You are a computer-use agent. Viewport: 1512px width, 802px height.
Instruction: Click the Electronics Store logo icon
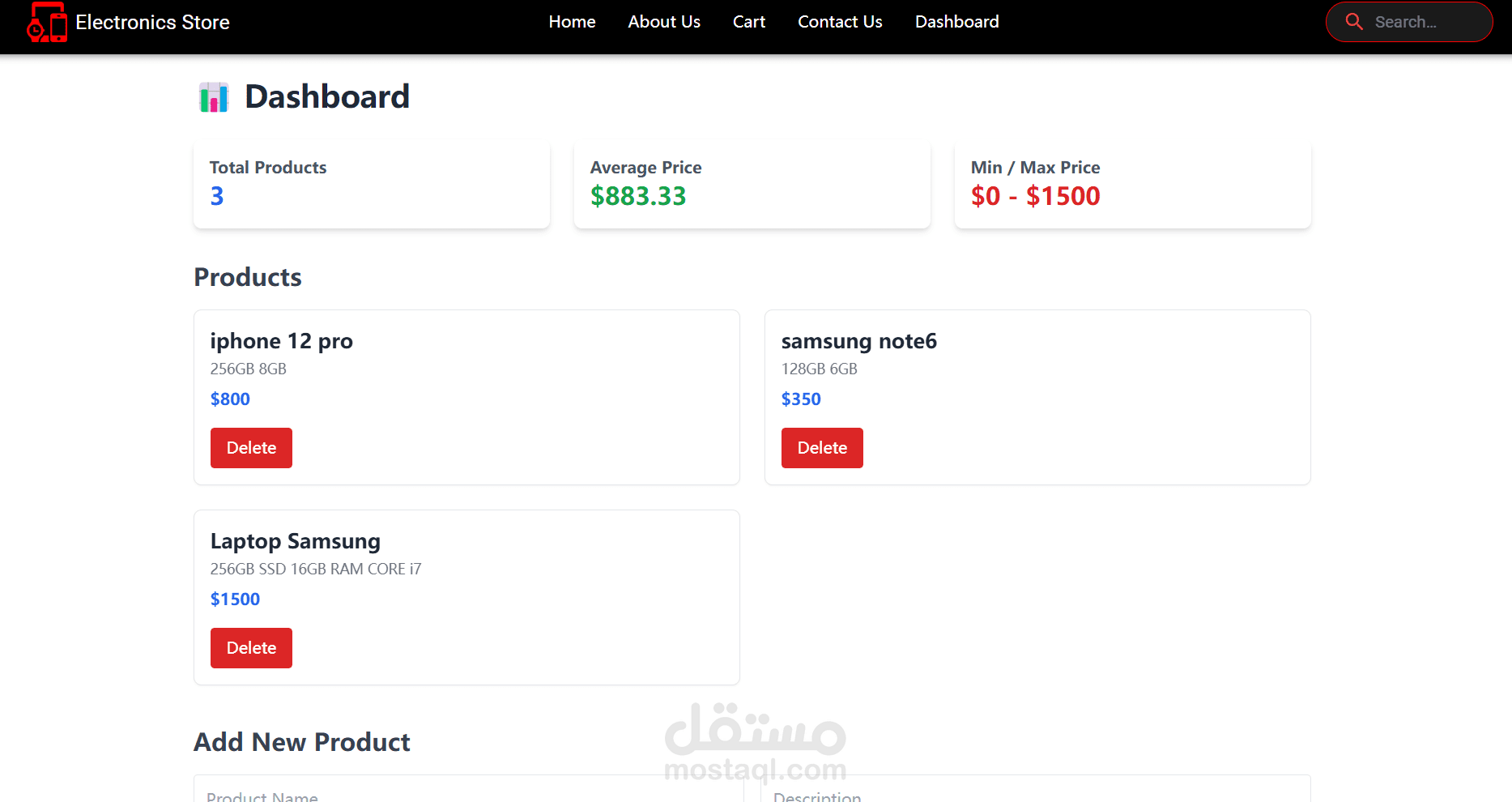(47, 22)
